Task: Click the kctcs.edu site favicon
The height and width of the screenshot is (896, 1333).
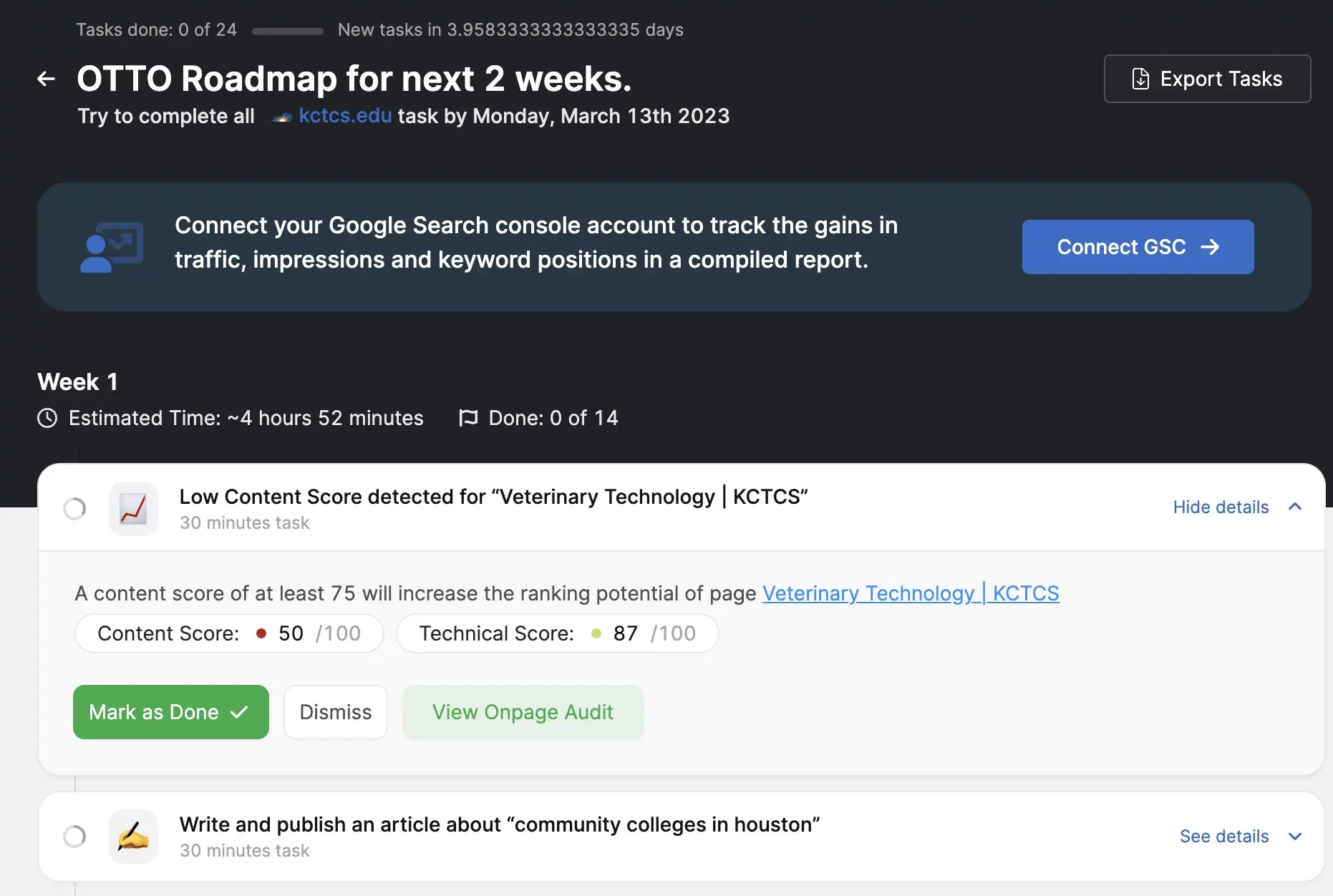Action: 282,117
